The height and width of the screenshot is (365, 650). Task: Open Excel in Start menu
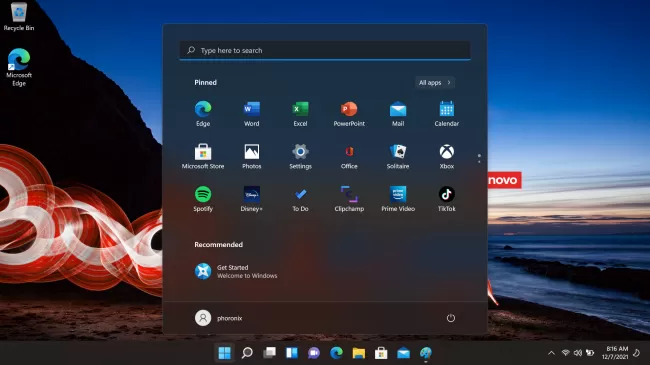[300, 113]
